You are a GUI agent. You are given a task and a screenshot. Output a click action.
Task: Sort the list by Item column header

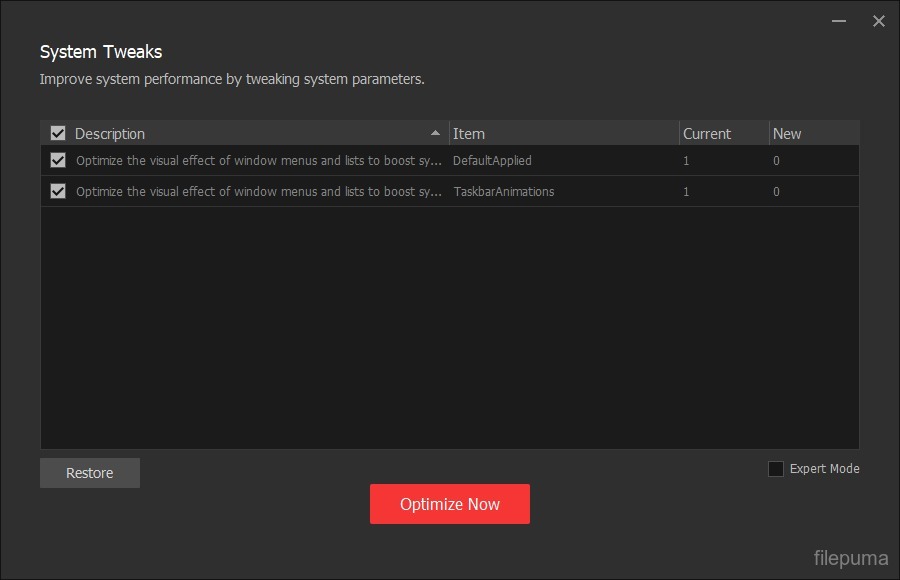[x=469, y=134]
